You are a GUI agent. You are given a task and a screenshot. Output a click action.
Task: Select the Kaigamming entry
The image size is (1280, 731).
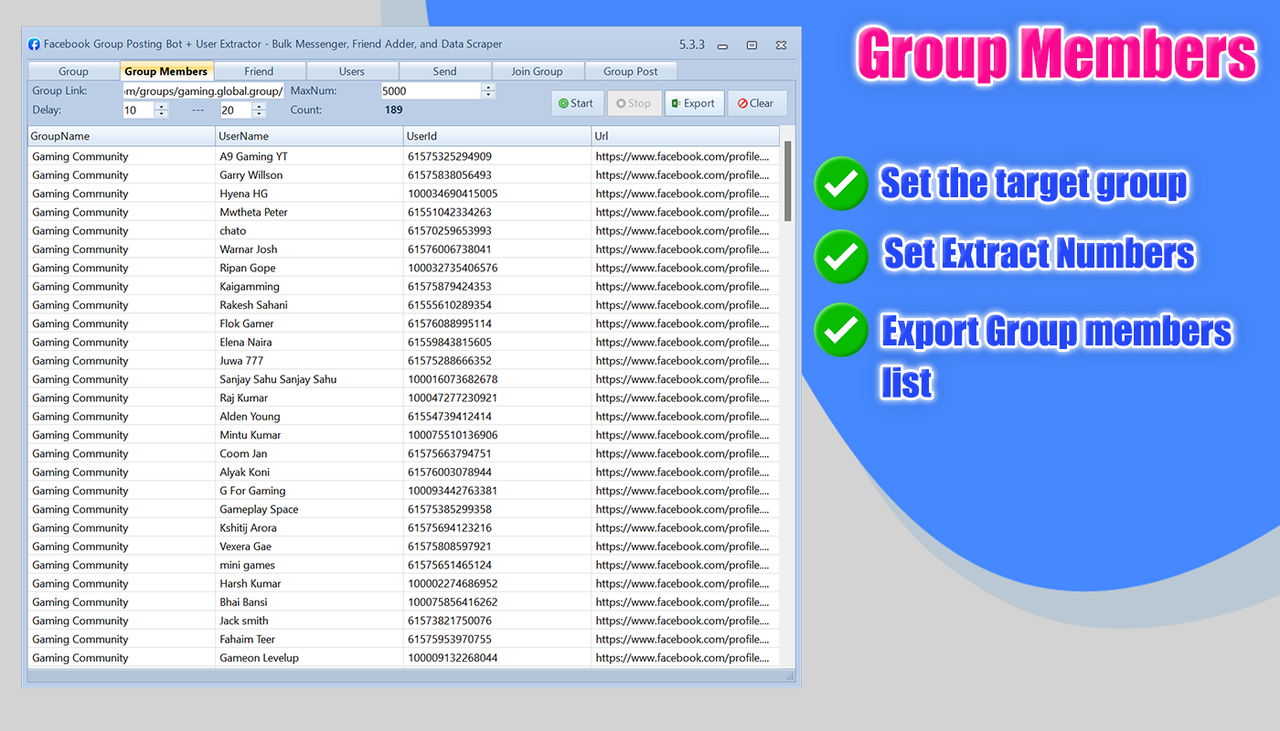click(403, 286)
